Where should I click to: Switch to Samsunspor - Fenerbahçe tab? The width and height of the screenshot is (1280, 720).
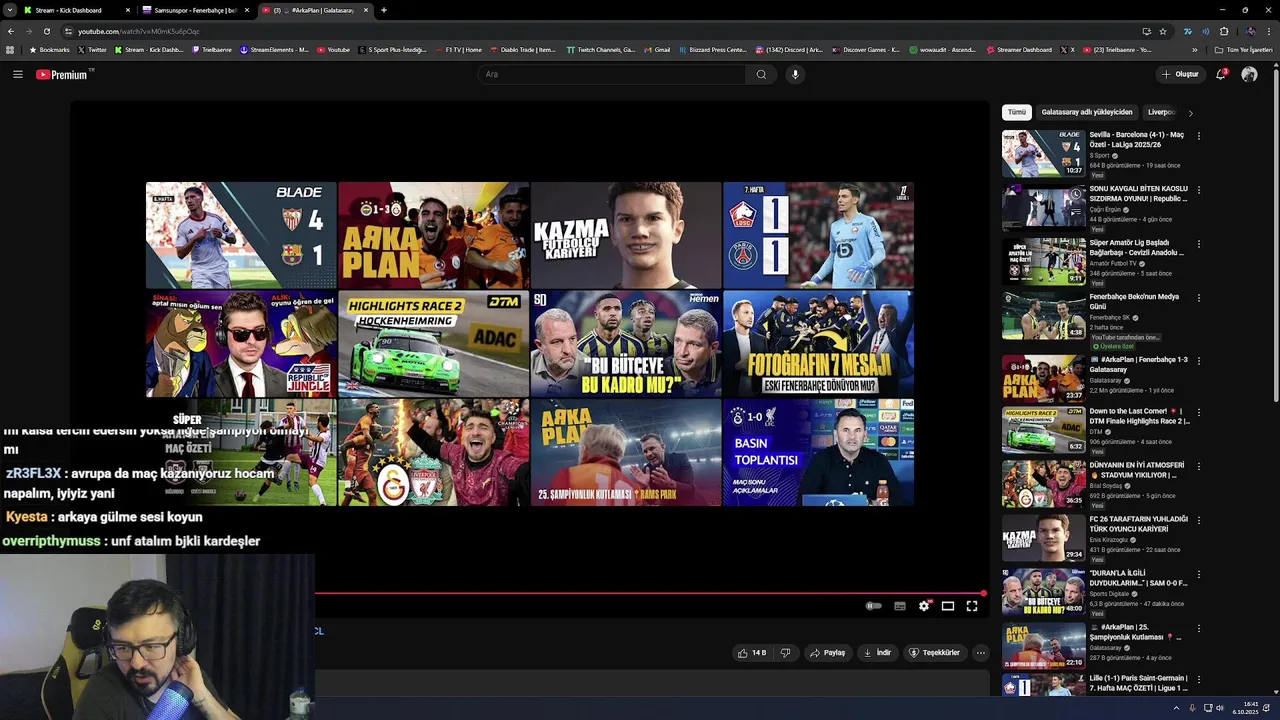pos(195,10)
